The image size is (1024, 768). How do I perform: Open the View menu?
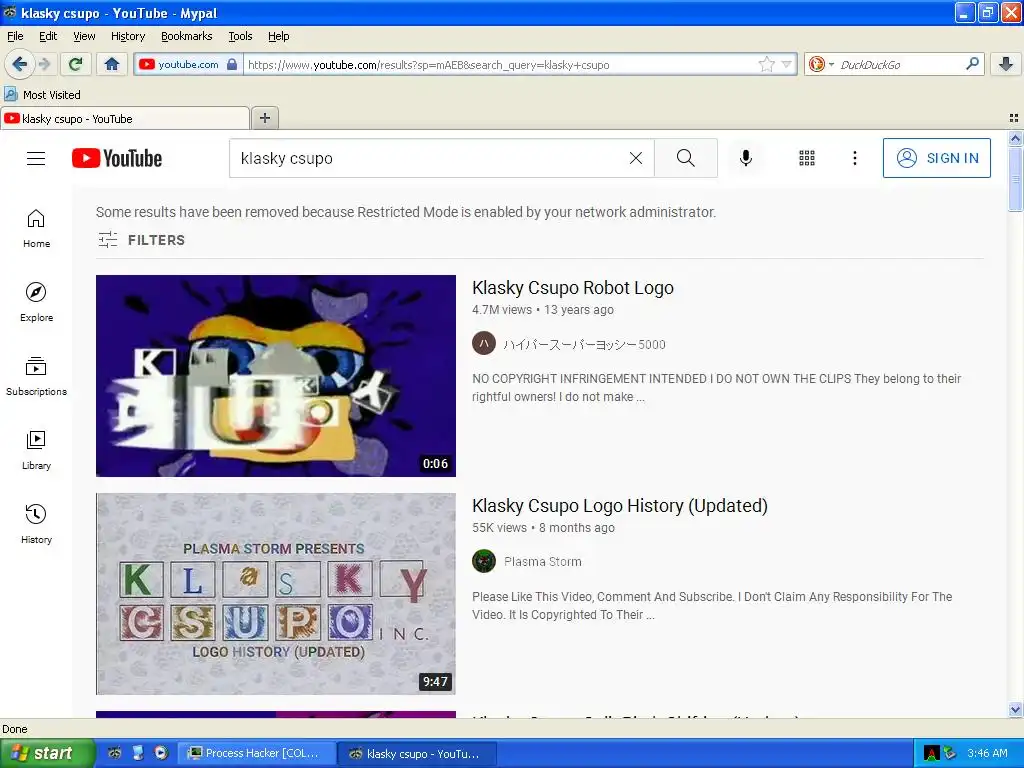pyautogui.click(x=84, y=36)
